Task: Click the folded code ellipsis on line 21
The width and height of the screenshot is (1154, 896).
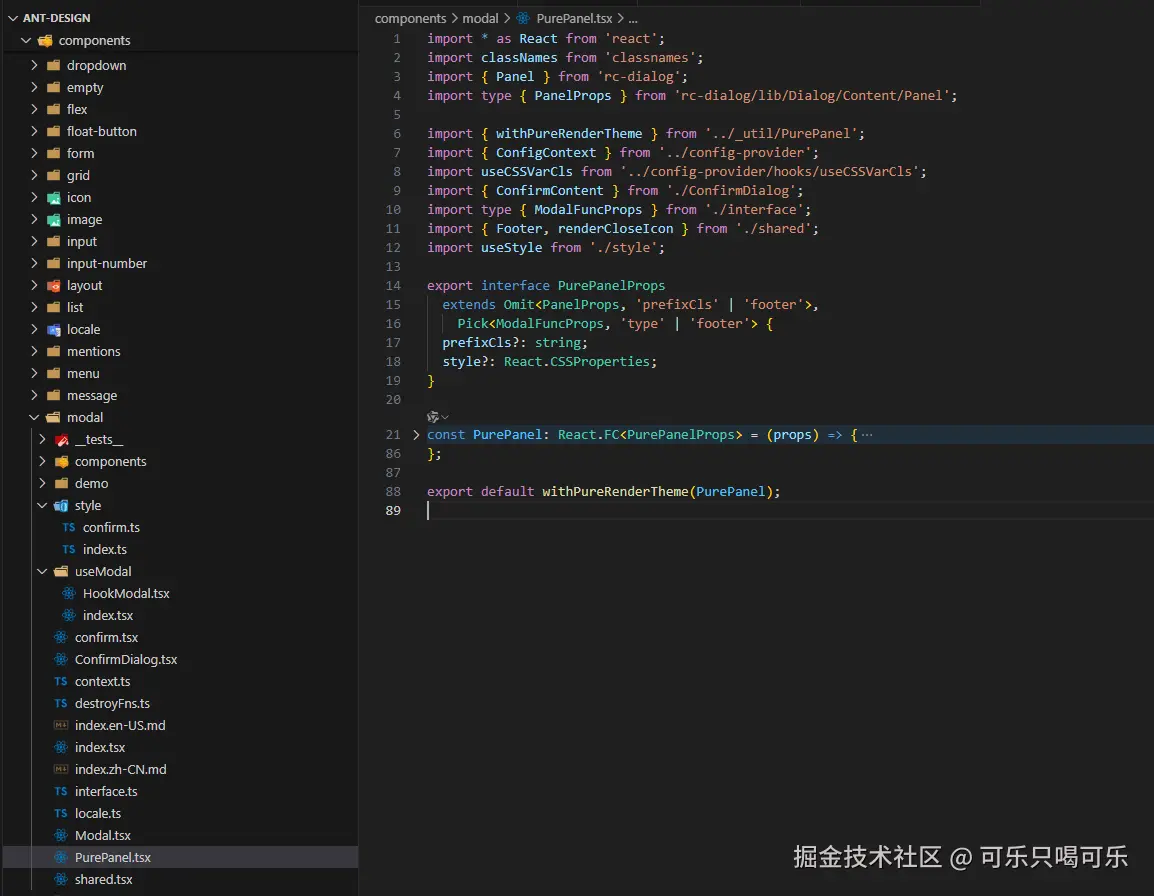Action: (x=867, y=434)
